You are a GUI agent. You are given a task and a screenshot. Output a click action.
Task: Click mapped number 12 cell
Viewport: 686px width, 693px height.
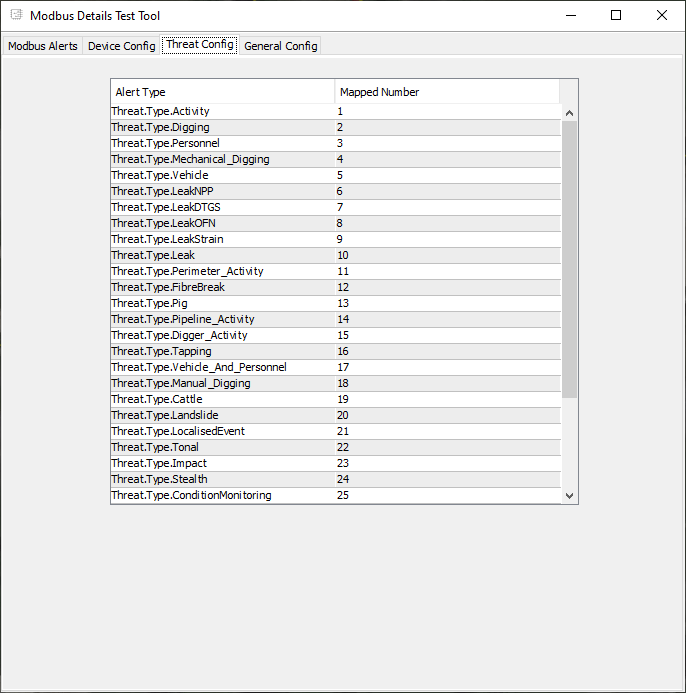click(448, 287)
